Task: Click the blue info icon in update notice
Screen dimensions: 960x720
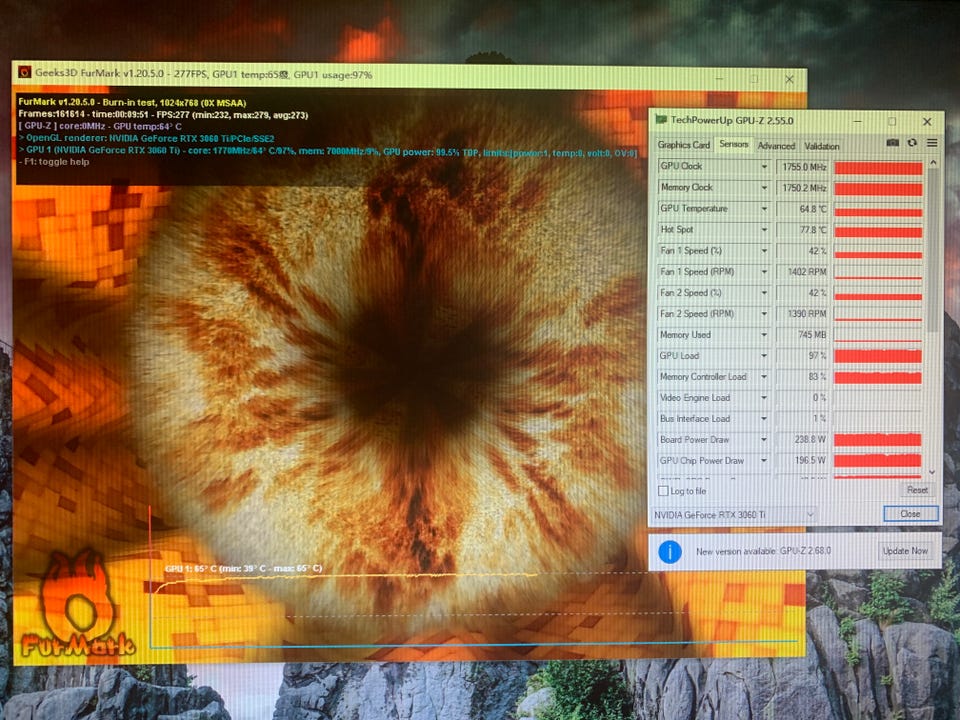Action: tap(669, 552)
